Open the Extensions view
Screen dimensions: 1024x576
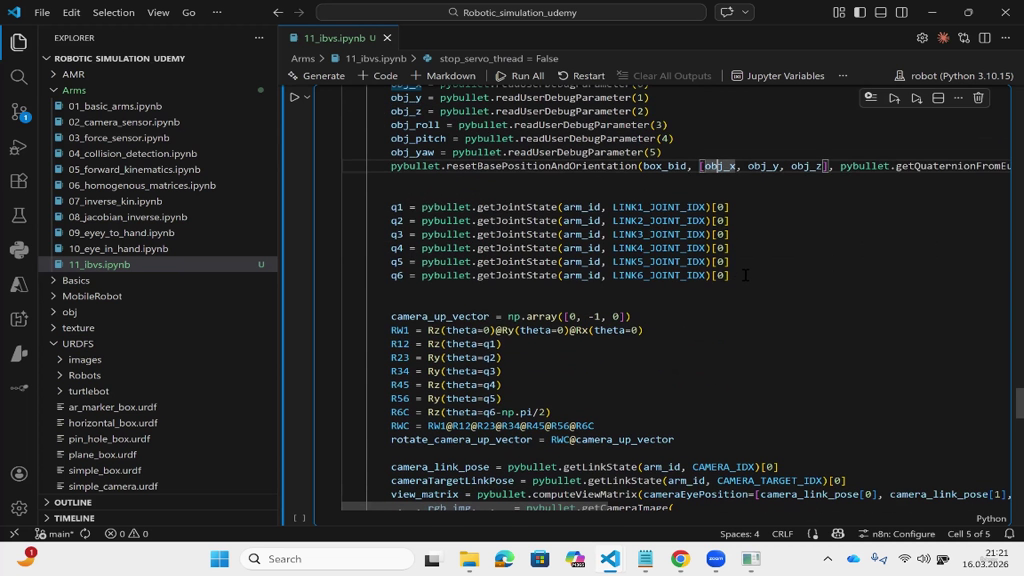coord(19,181)
